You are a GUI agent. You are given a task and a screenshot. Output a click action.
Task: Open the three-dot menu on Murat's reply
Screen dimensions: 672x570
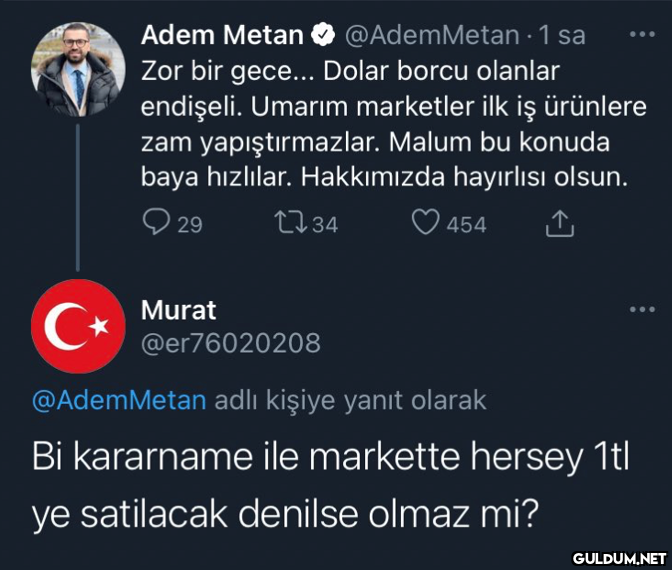click(x=642, y=309)
